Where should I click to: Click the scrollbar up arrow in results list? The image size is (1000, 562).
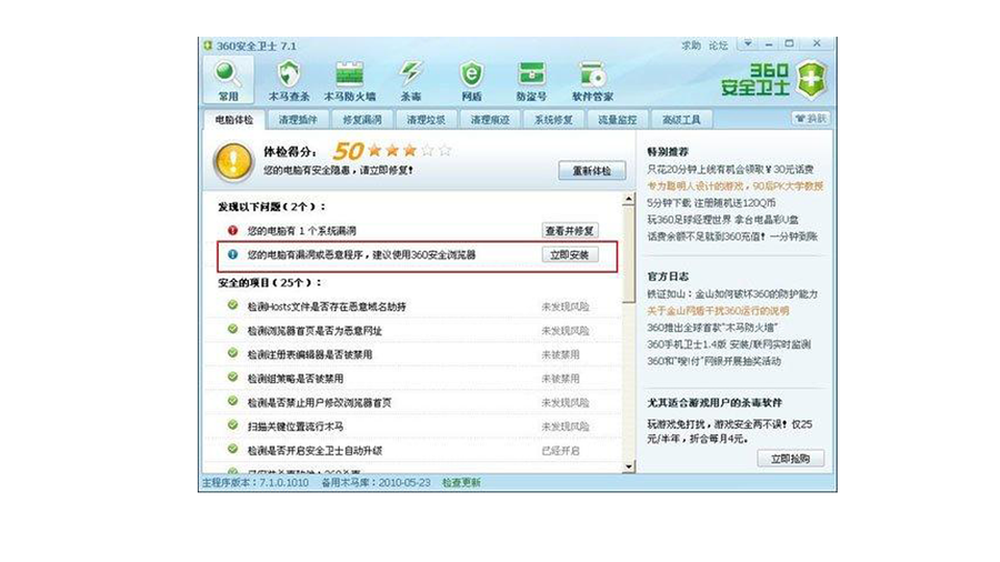[x=628, y=199]
